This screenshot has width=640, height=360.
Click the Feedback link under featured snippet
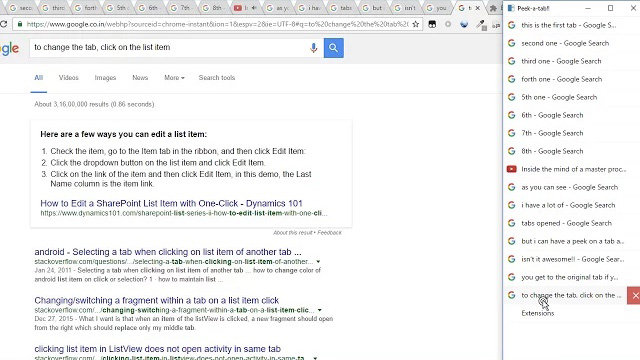coord(329,233)
